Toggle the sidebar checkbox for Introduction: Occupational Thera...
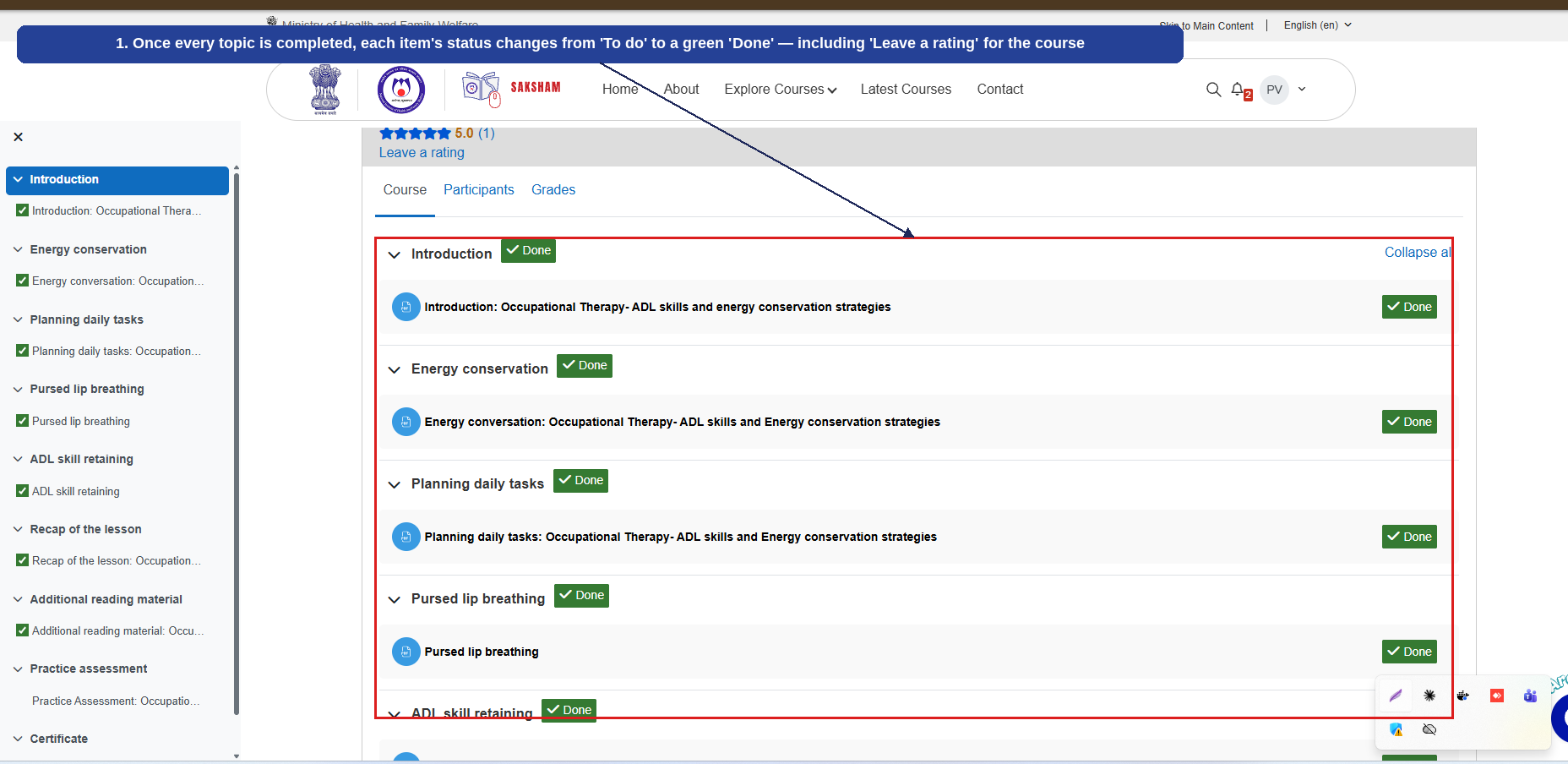The height and width of the screenshot is (764, 1568). point(23,210)
